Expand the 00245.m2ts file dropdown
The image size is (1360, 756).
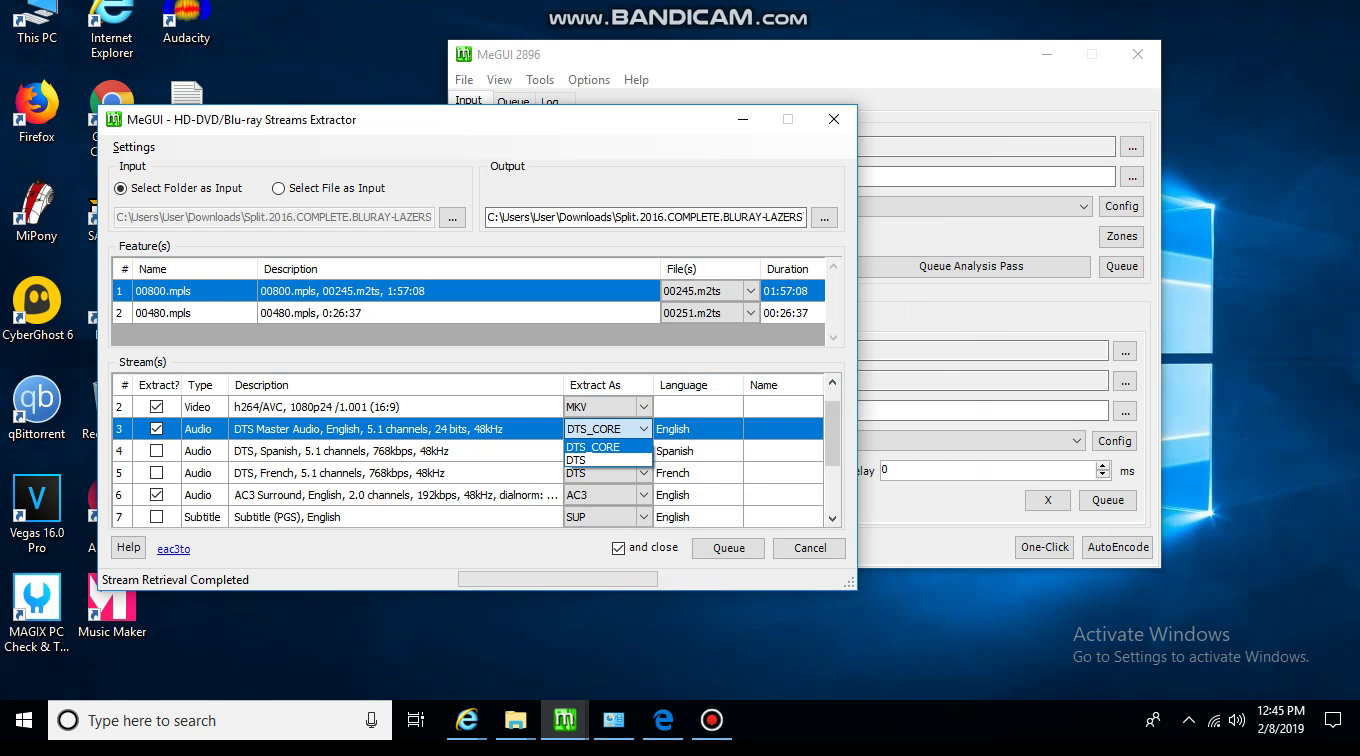pos(751,291)
